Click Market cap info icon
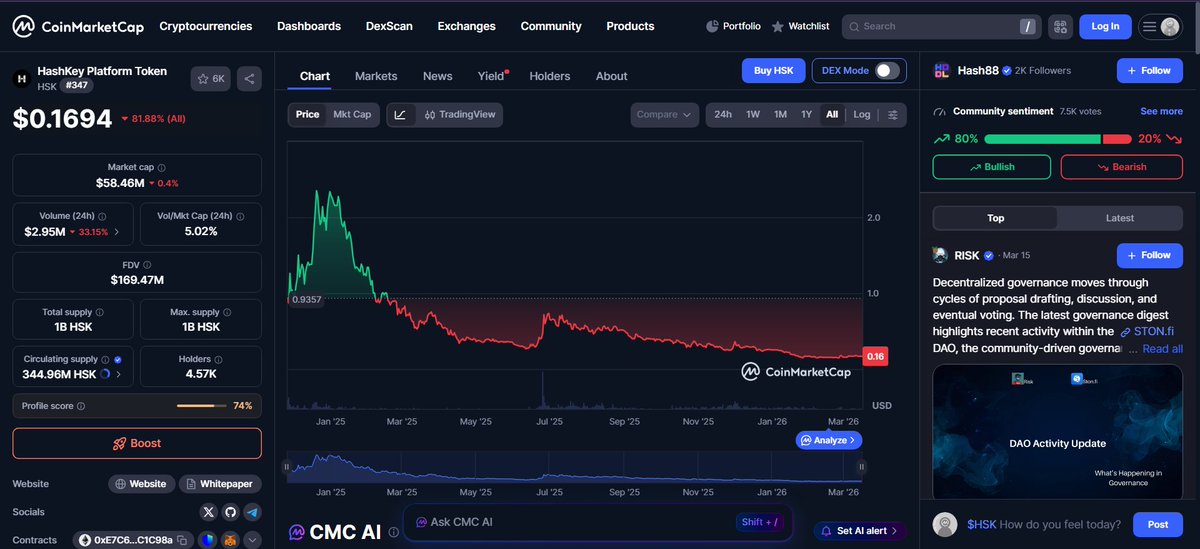 (162, 167)
